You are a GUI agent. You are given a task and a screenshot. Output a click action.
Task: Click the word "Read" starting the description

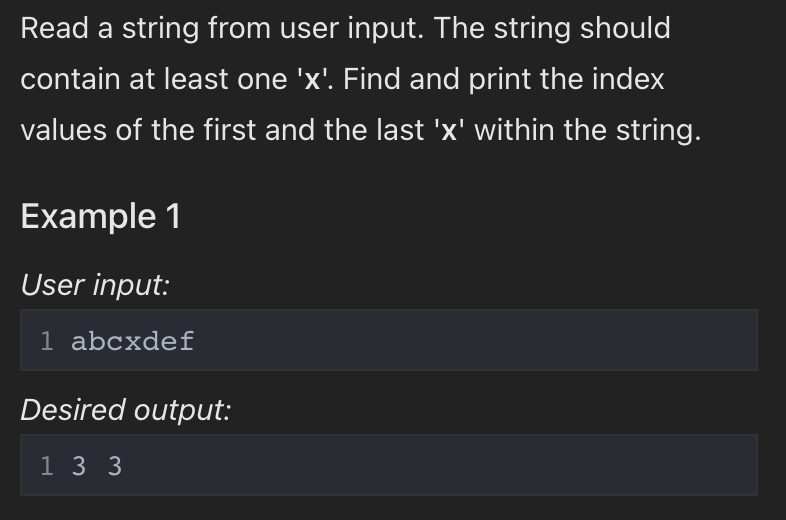coord(55,28)
